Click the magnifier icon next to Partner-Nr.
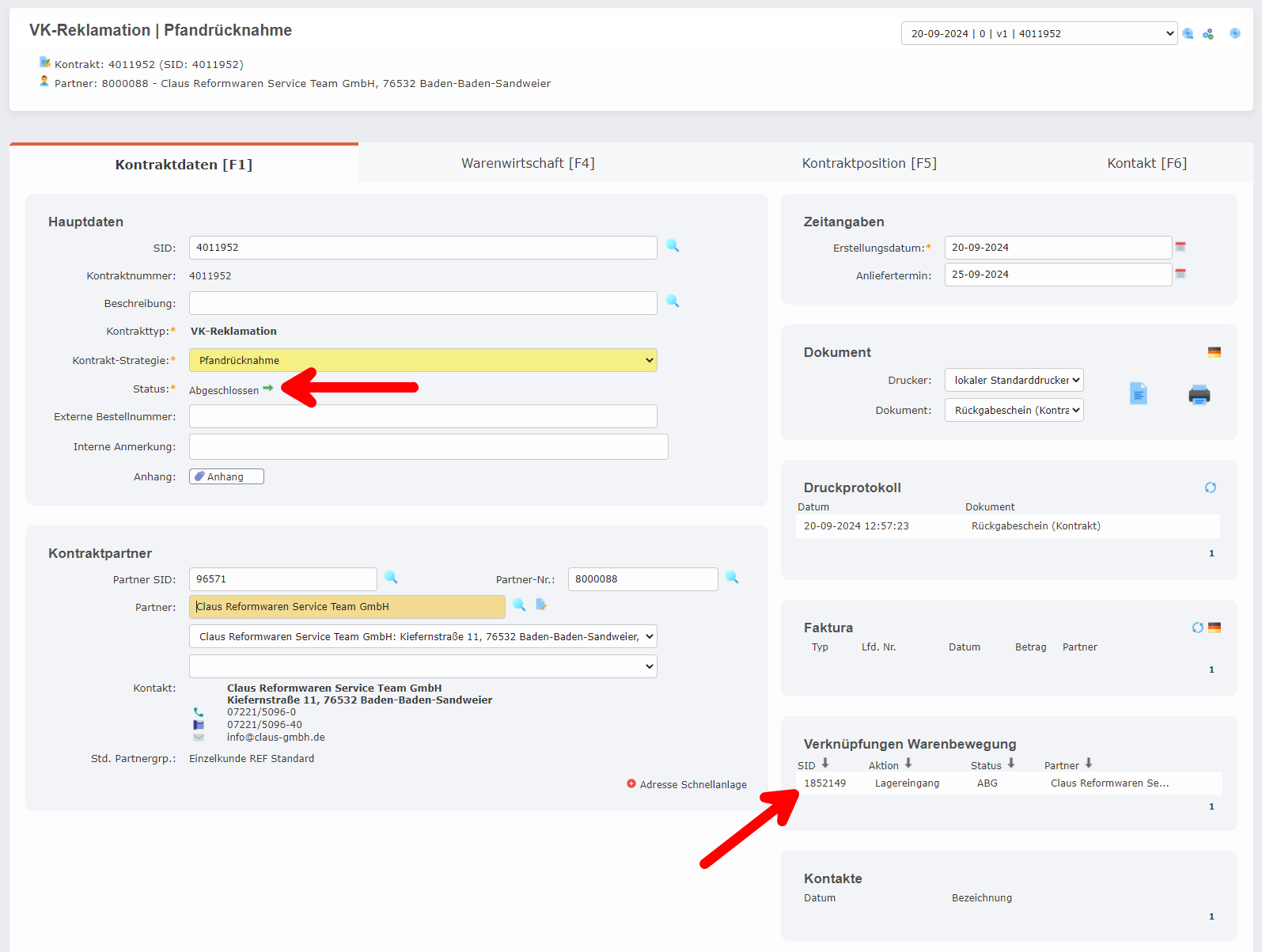Image resolution: width=1262 pixels, height=952 pixels. point(732,578)
